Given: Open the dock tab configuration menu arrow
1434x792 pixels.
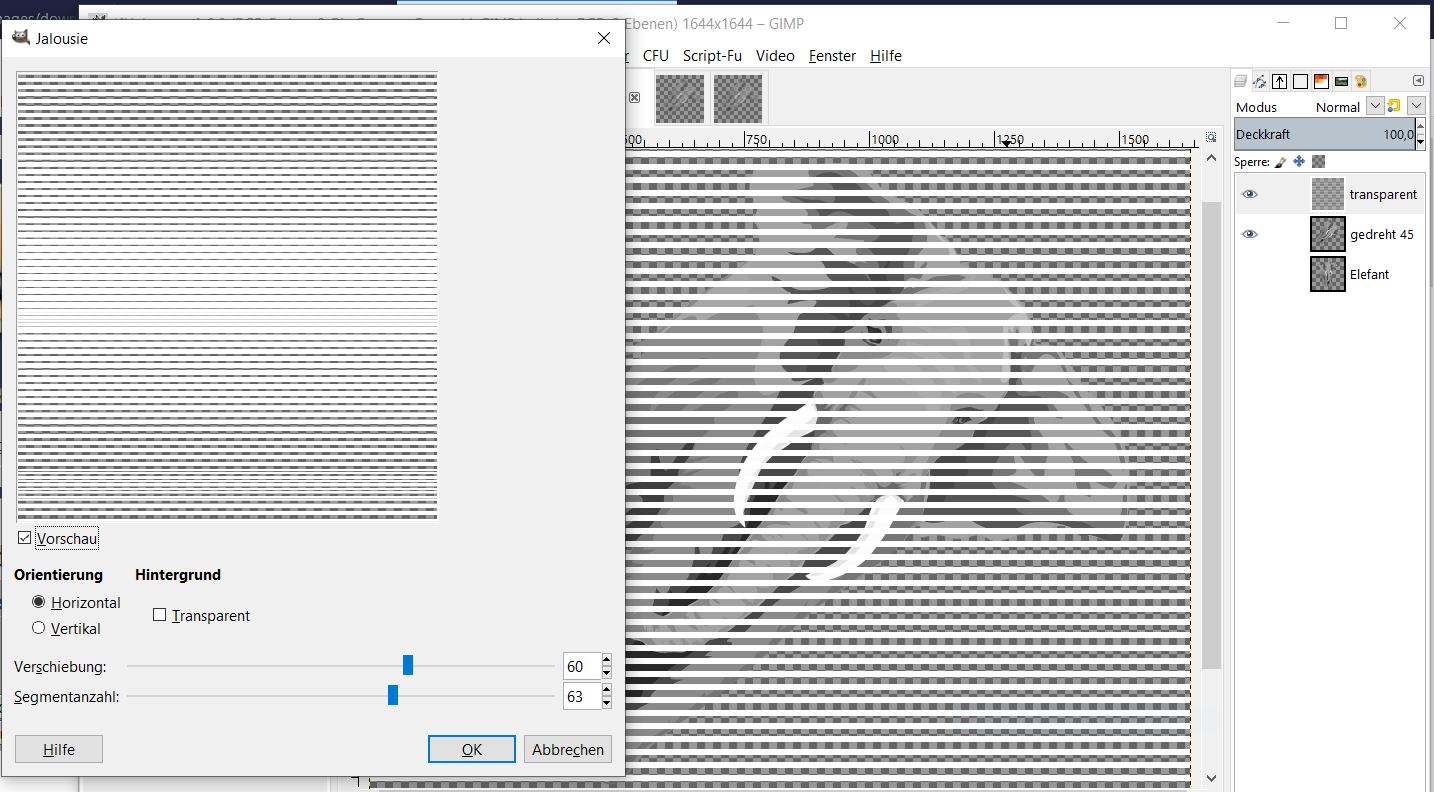Looking at the screenshot, I should tap(1418, 80).
